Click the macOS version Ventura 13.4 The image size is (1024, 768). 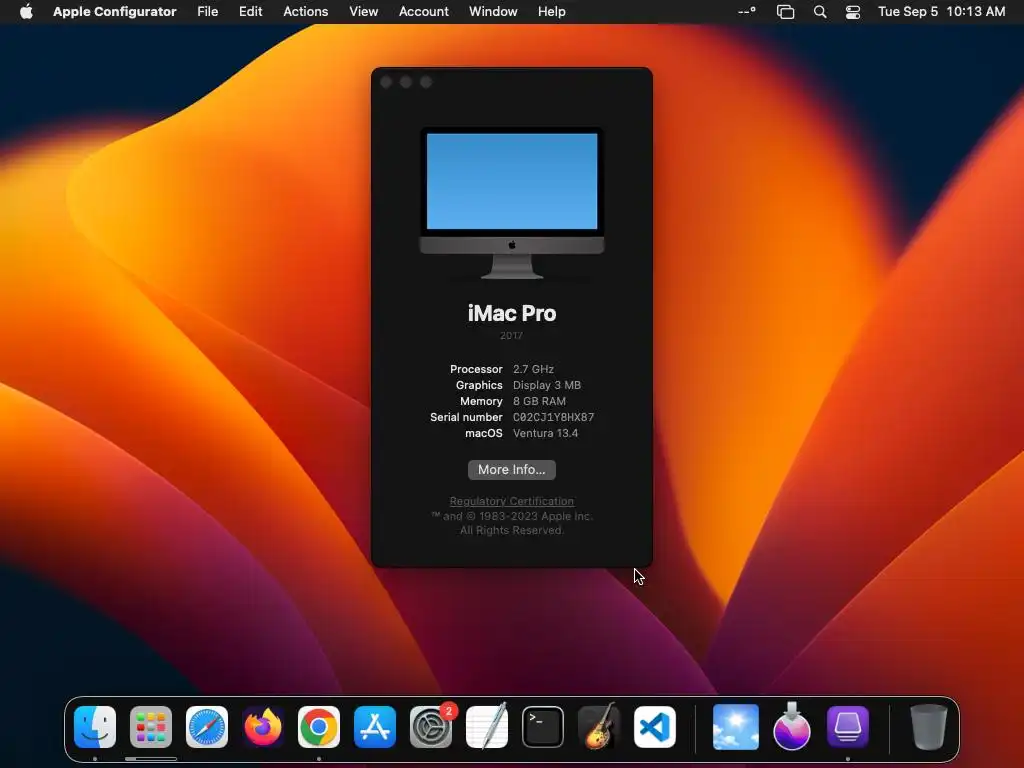[545, 433]
